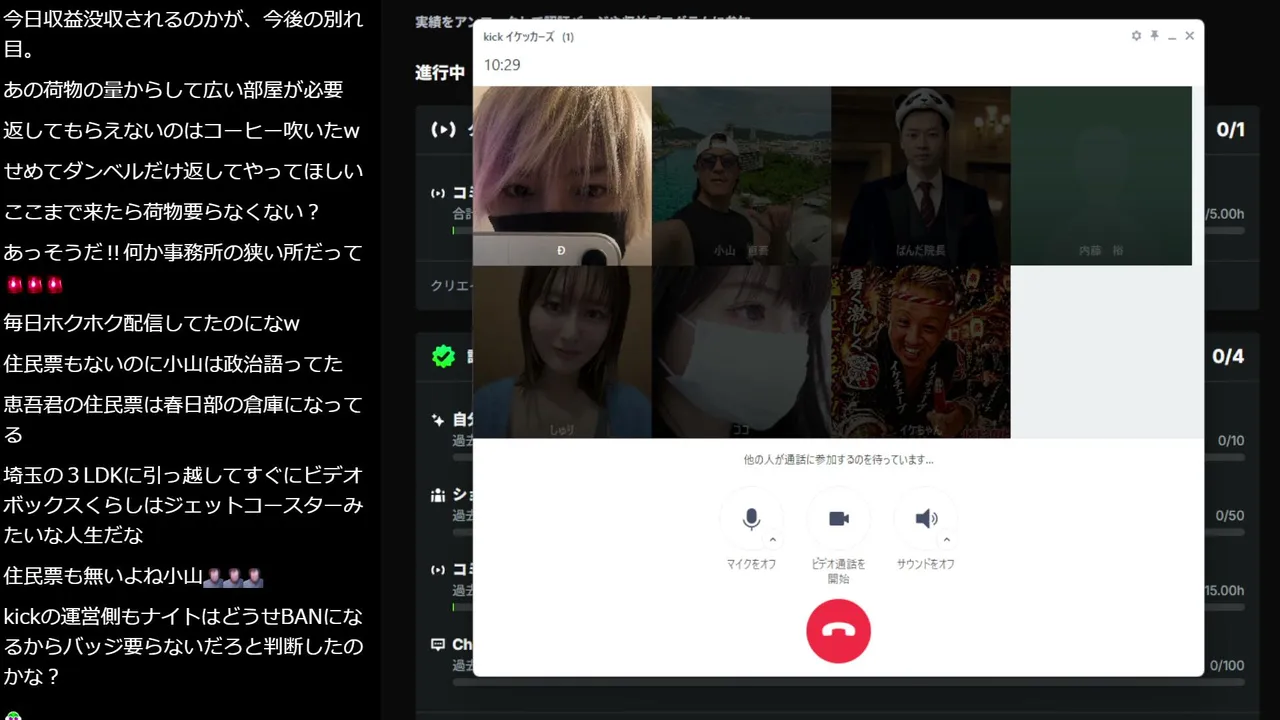Pin the call window on top
Image resolution: width=1280 pixels, height=720 pixels.
[1154, 36]
